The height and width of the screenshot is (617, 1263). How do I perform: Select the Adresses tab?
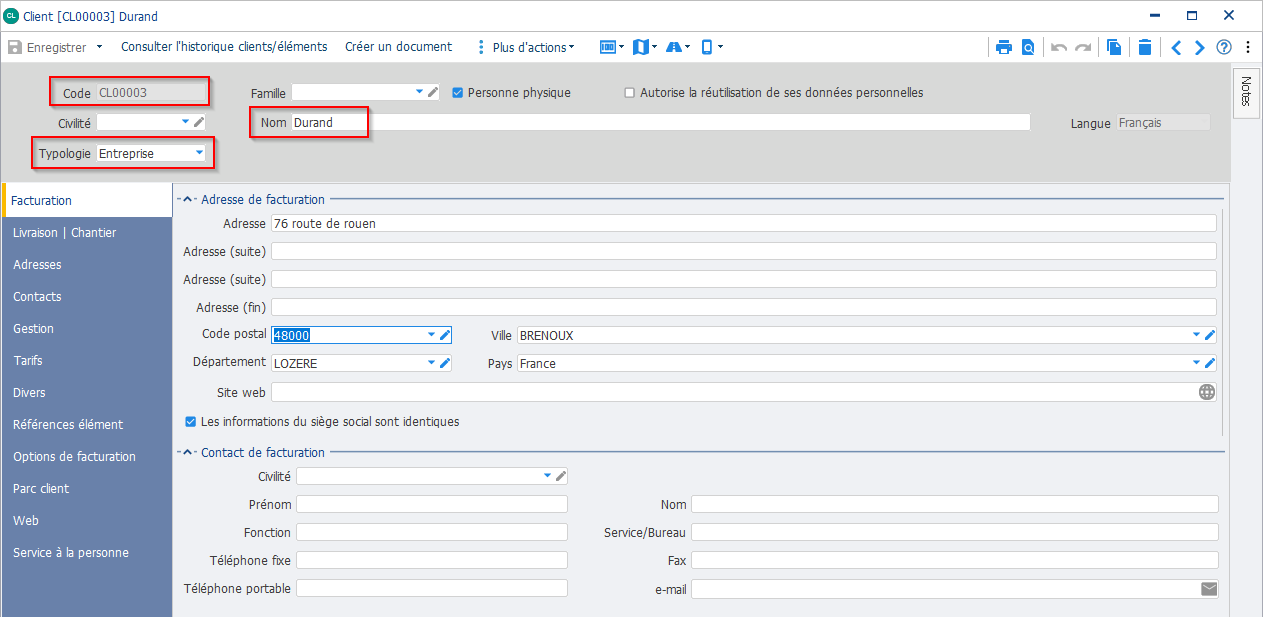pos(87,264)
